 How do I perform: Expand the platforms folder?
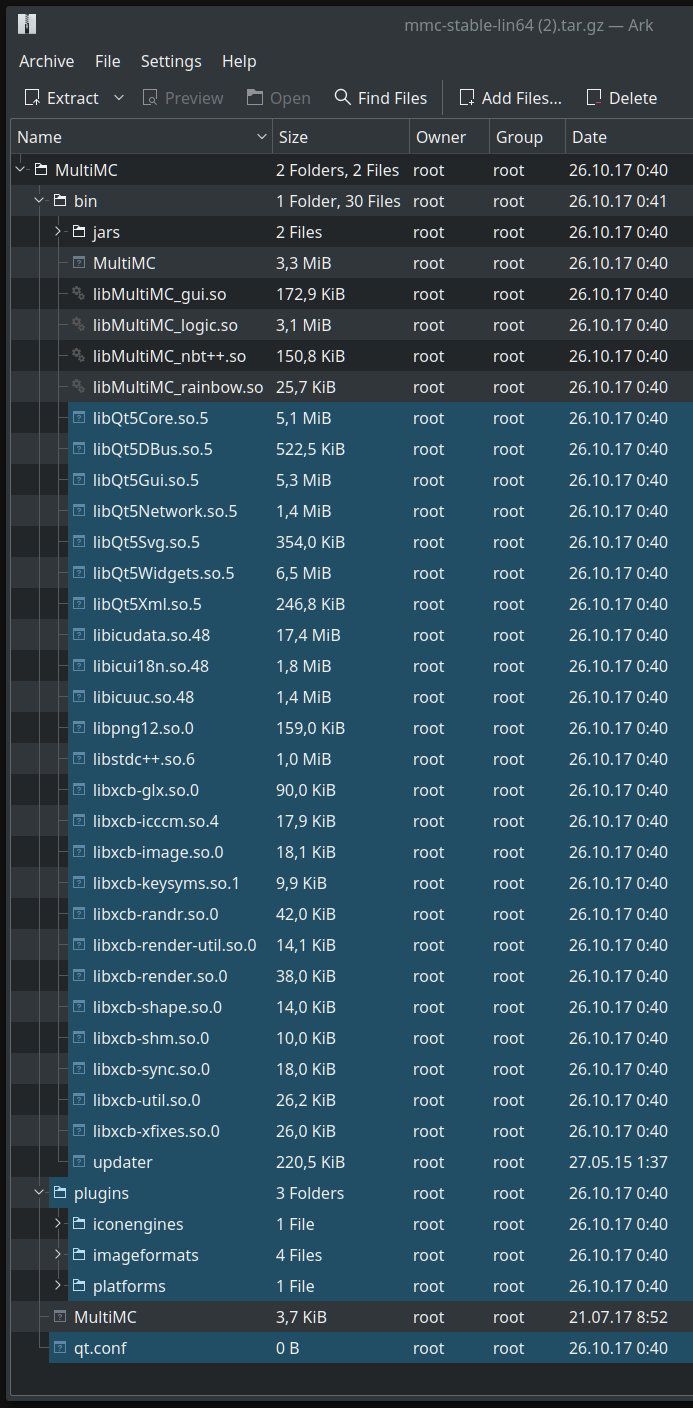click(58, 1286)
